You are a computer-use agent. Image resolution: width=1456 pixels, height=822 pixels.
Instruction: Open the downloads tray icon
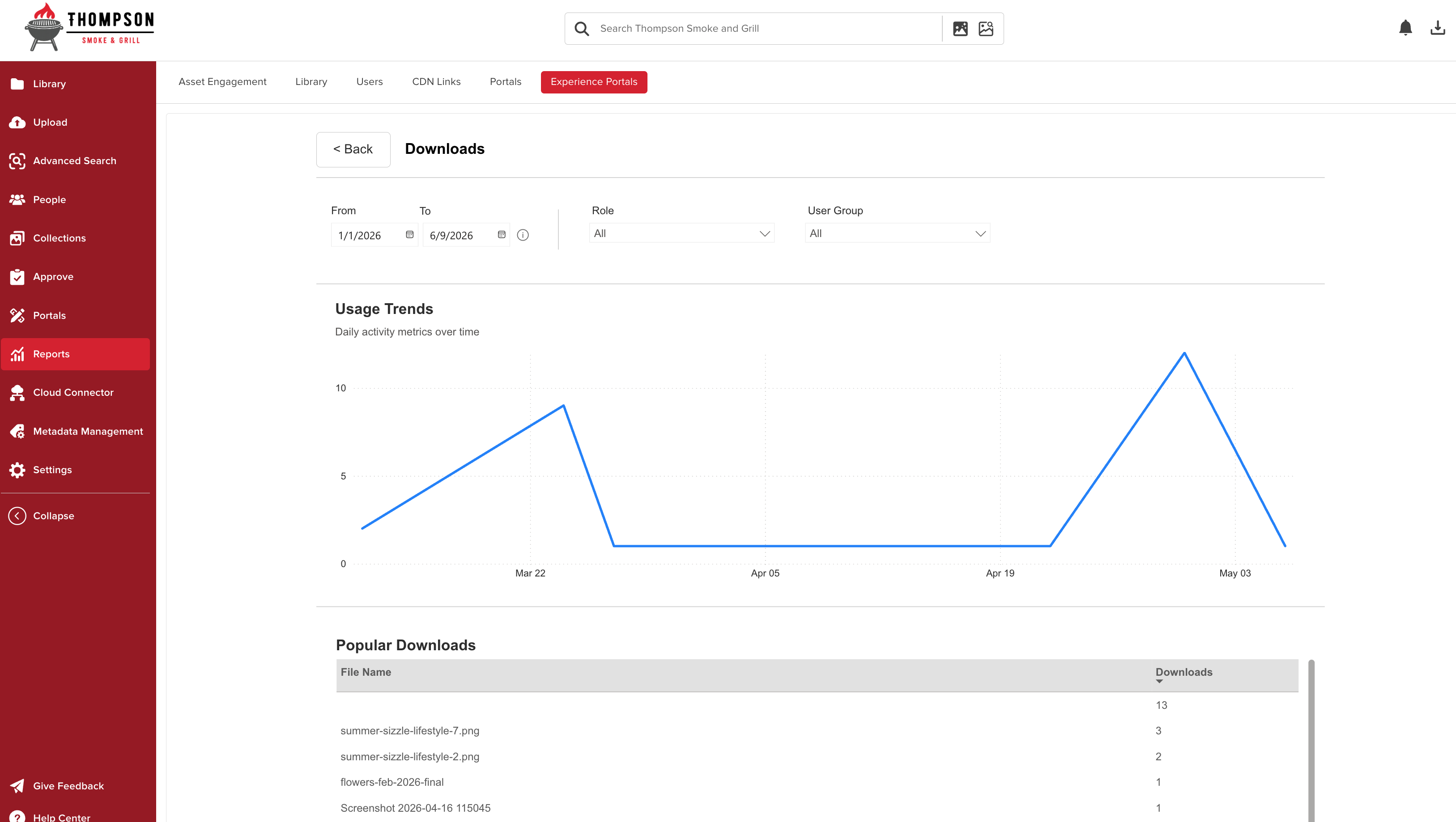click(x=1437, y=28)
